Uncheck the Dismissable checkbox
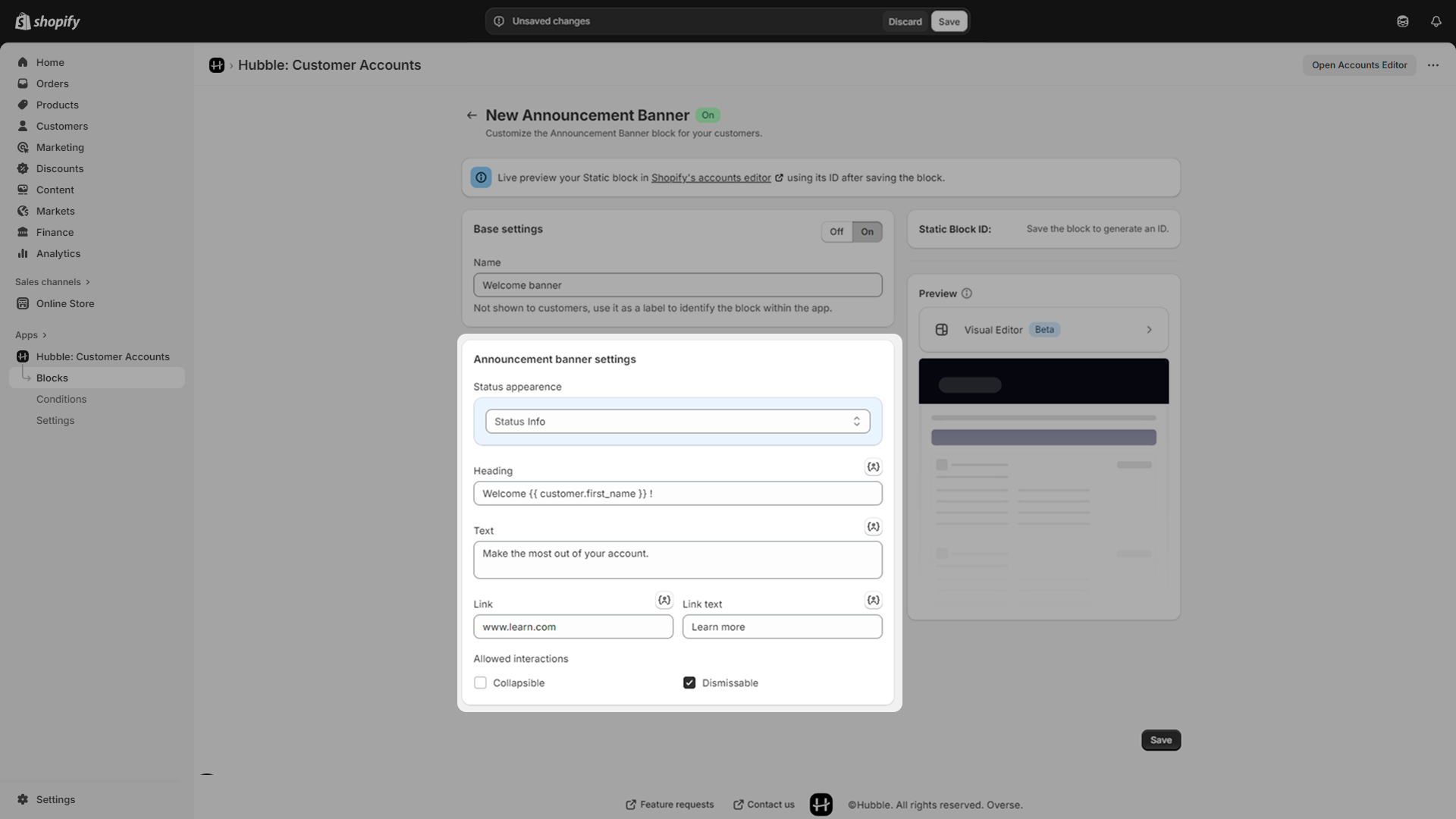Image resolution: width=1456 pixels, height=819 pixels. coord(689,683)
